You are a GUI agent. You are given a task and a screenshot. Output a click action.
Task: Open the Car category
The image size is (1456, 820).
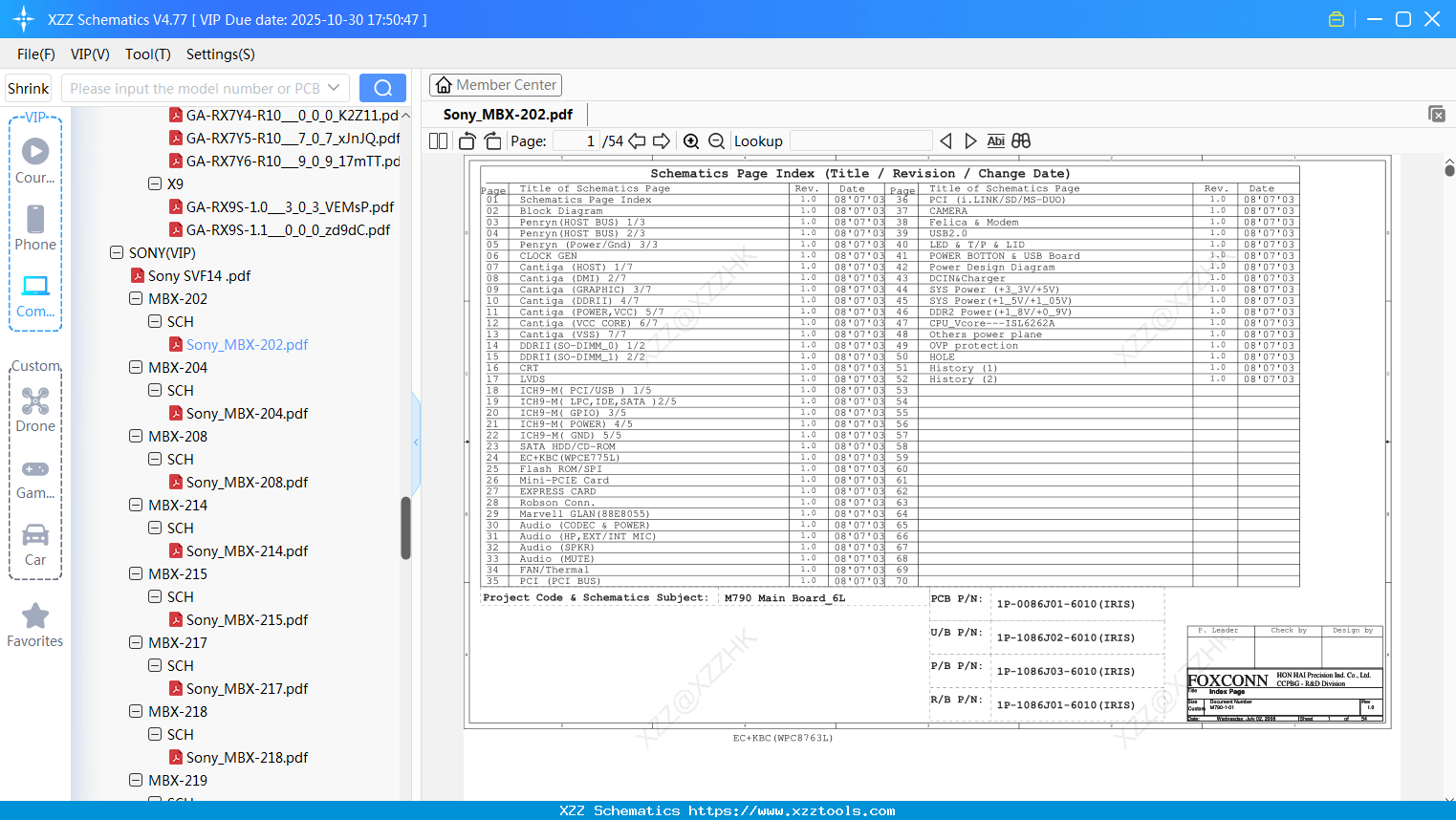click(x=35, y=545)
